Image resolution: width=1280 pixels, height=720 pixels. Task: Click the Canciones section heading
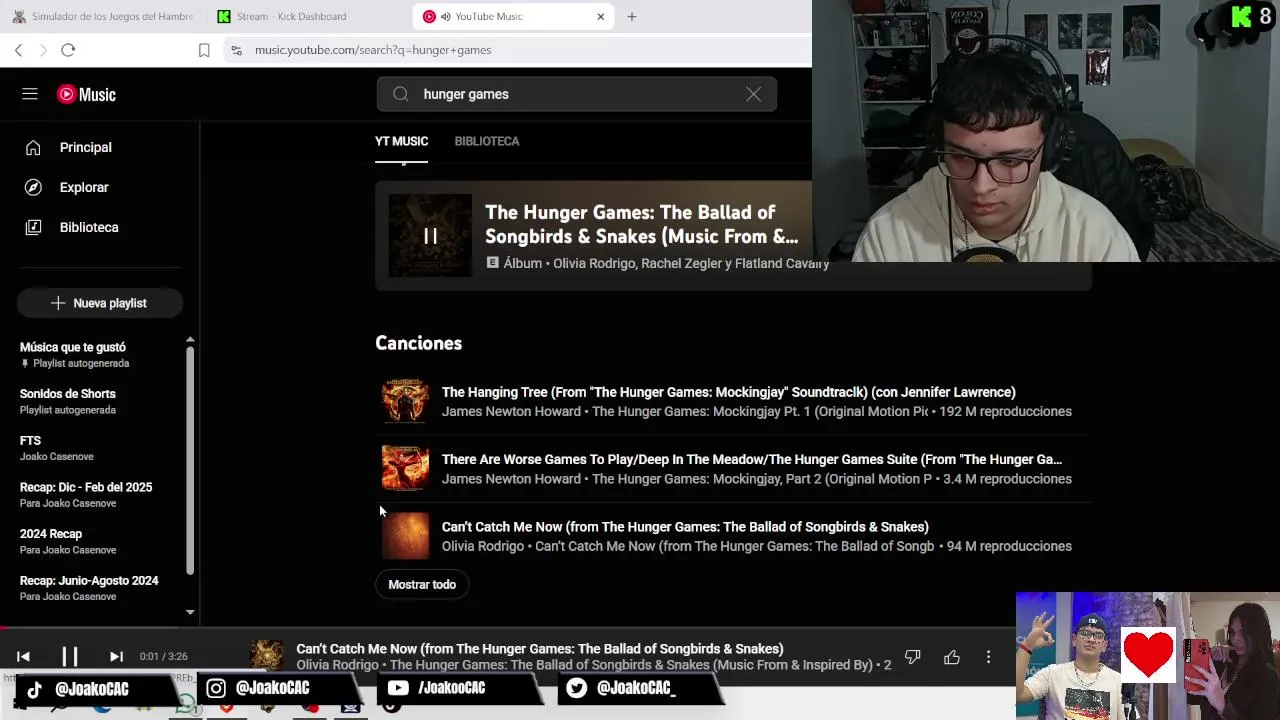418,343
